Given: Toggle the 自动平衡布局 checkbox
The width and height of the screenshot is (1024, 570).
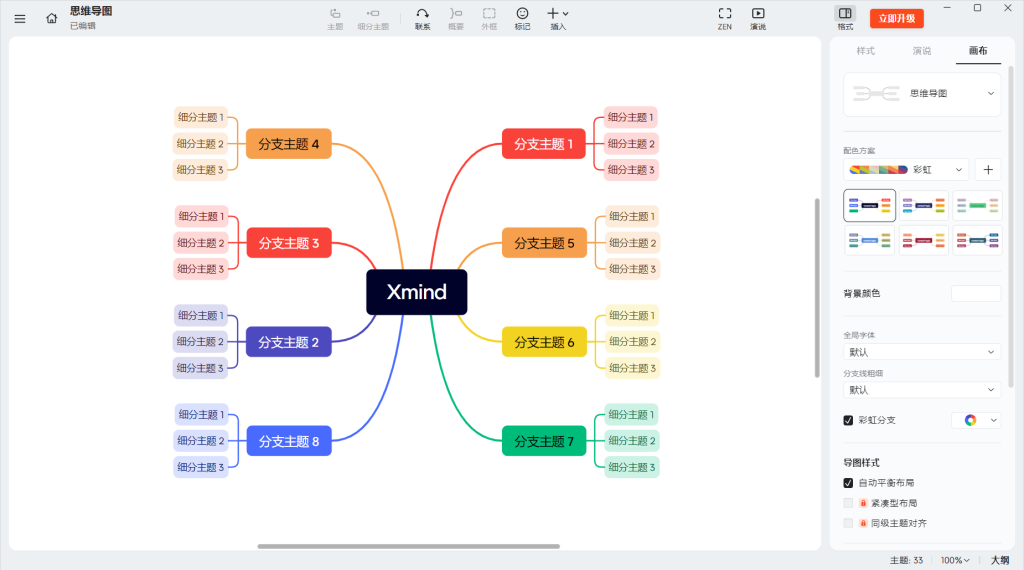Looking at the screenshot, I should pyautogui.click(x=848, y=483).
